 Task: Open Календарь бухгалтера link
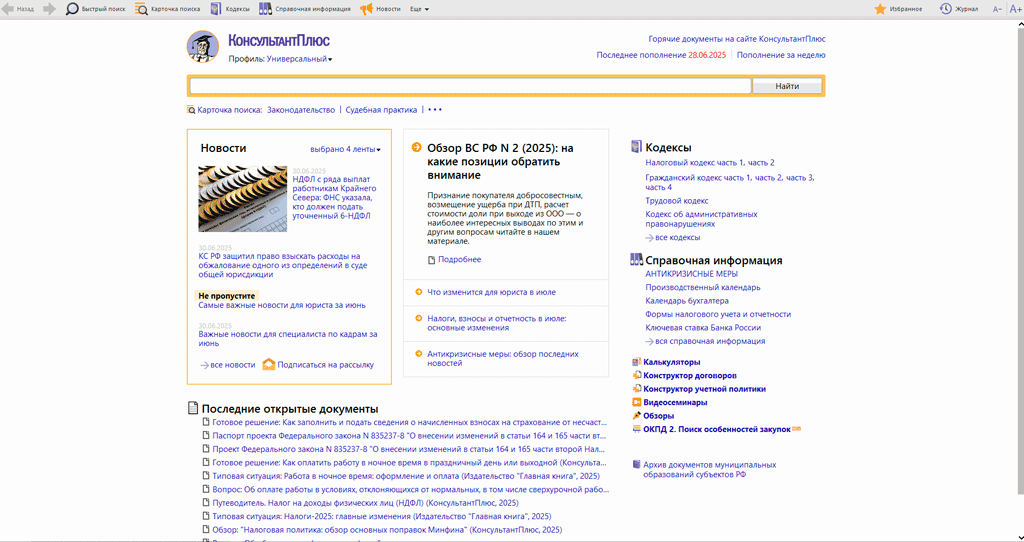coord(687,301)
